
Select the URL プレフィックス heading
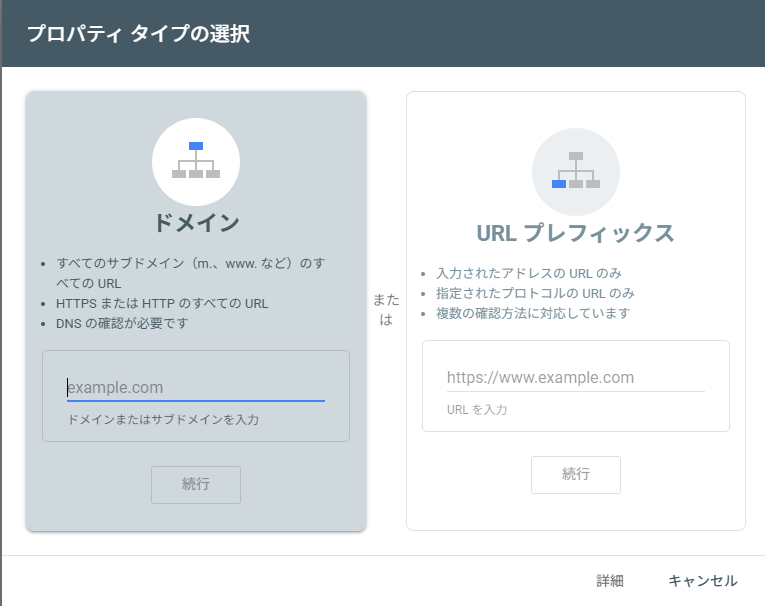pos(575,233)
